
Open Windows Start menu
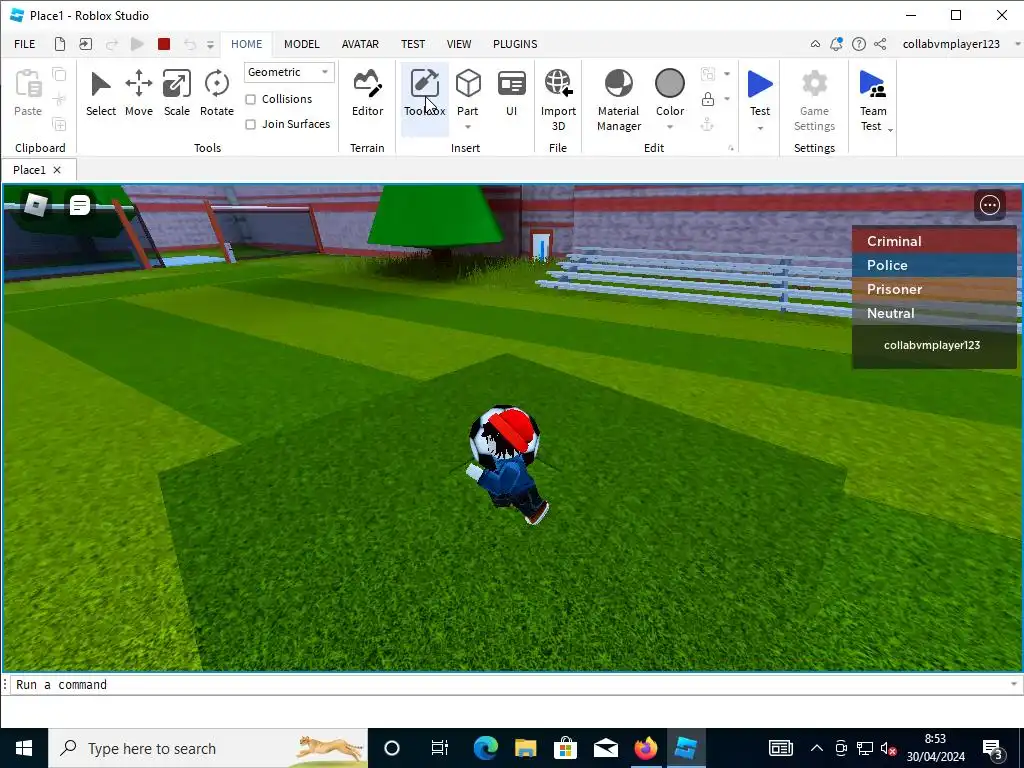(24, 748)
